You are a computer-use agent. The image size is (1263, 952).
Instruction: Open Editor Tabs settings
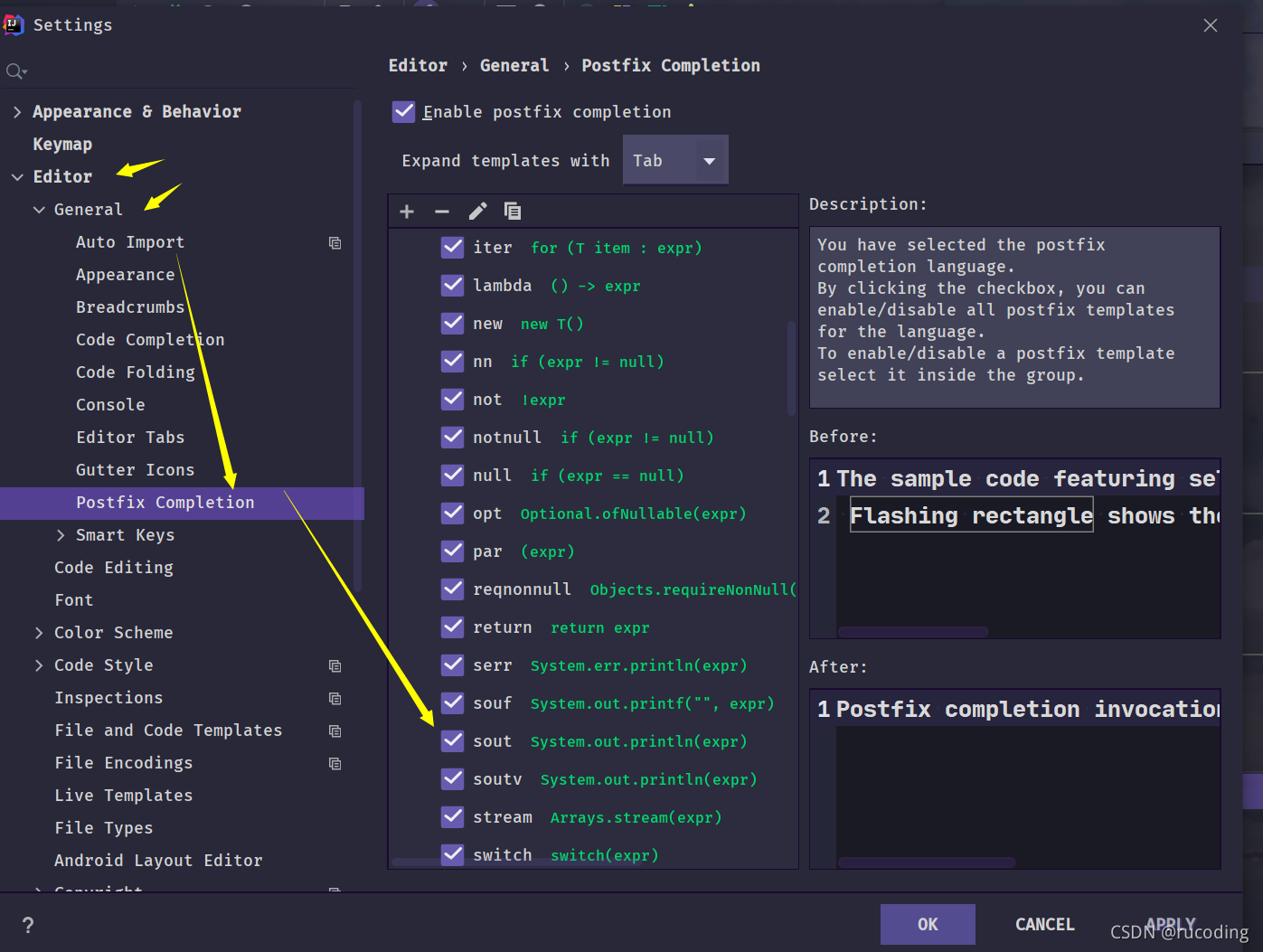(130, 438)
